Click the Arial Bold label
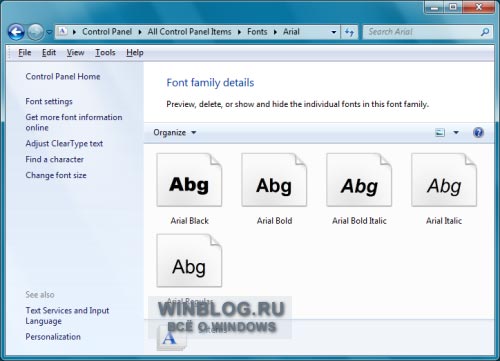 (274, 221)
